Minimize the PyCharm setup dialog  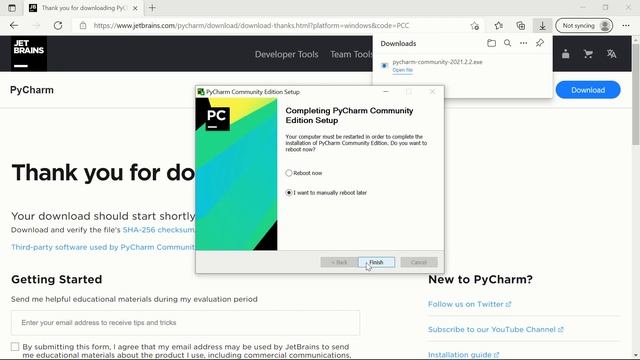coord(386,92)
